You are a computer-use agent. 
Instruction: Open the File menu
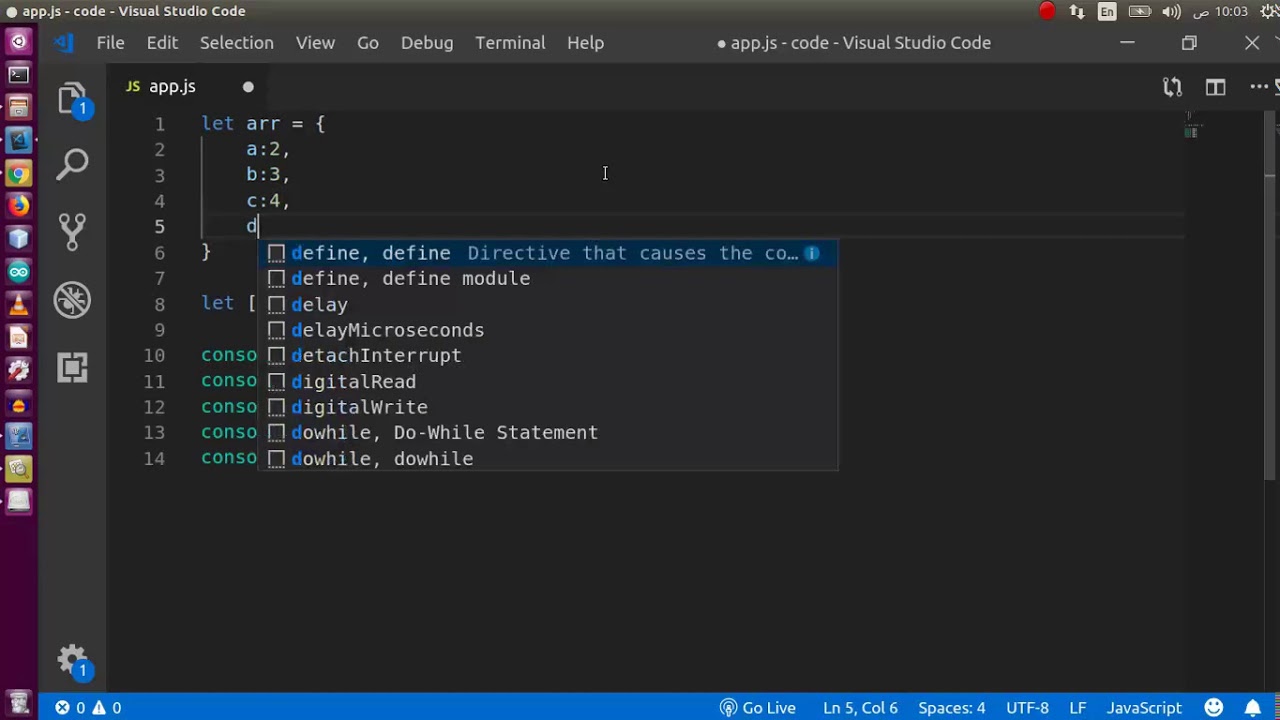pos(110,43)
